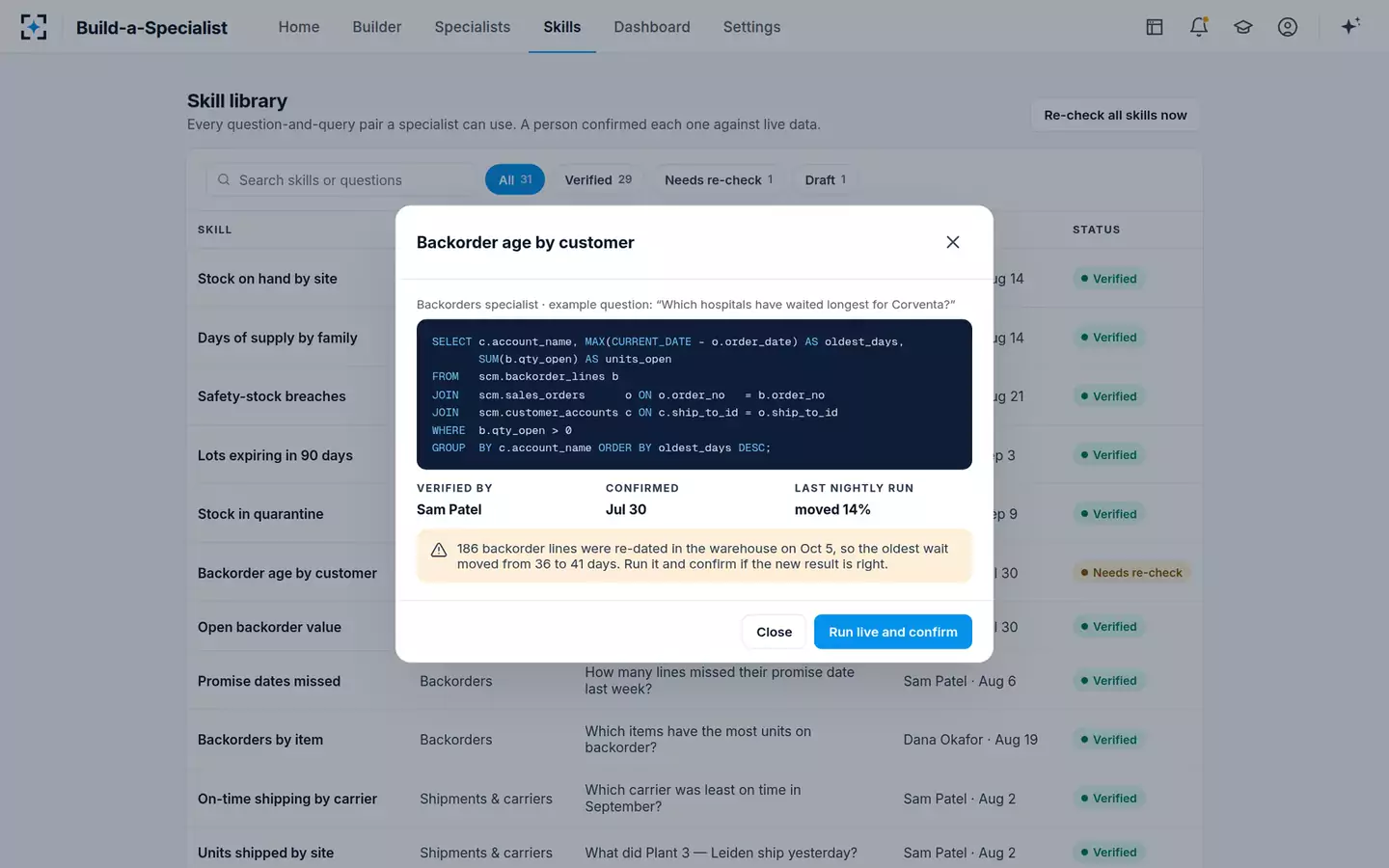Select the Stock in quarantine skill
The width and height of the screenshot is (1389, 868).
pos(260,514)
